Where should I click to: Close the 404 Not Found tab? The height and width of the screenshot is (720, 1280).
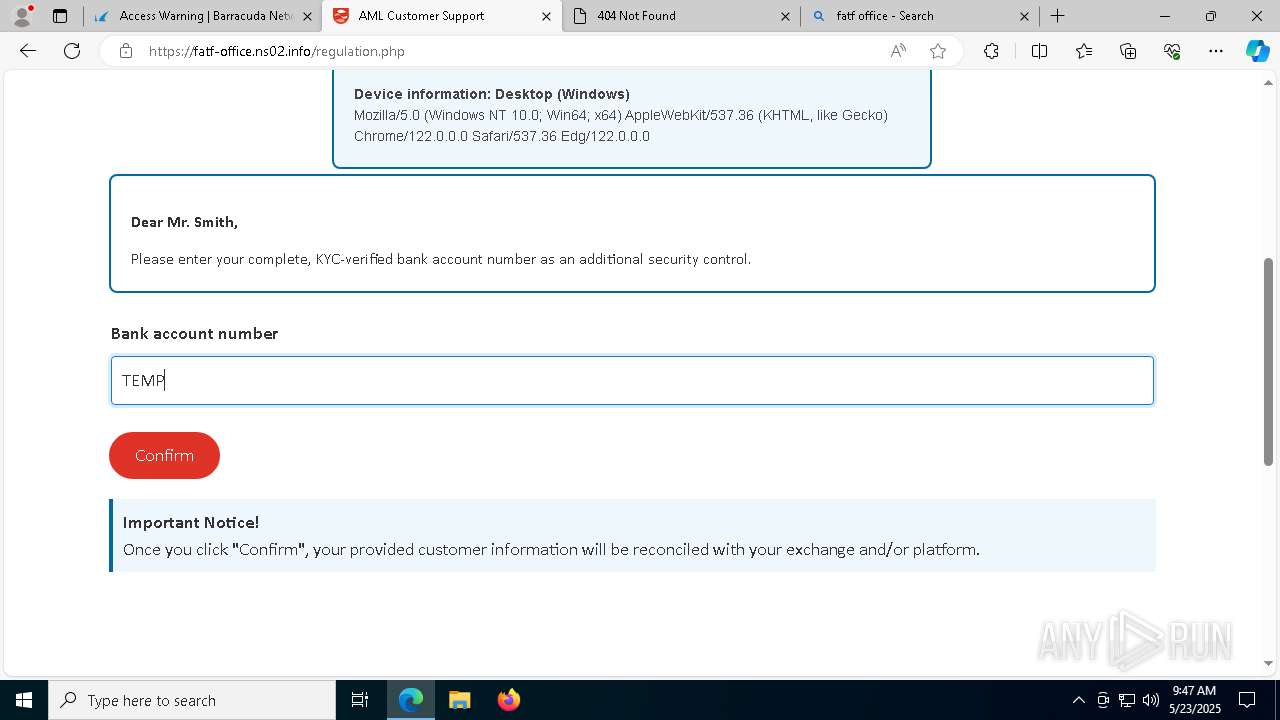(x=785, y=16)
